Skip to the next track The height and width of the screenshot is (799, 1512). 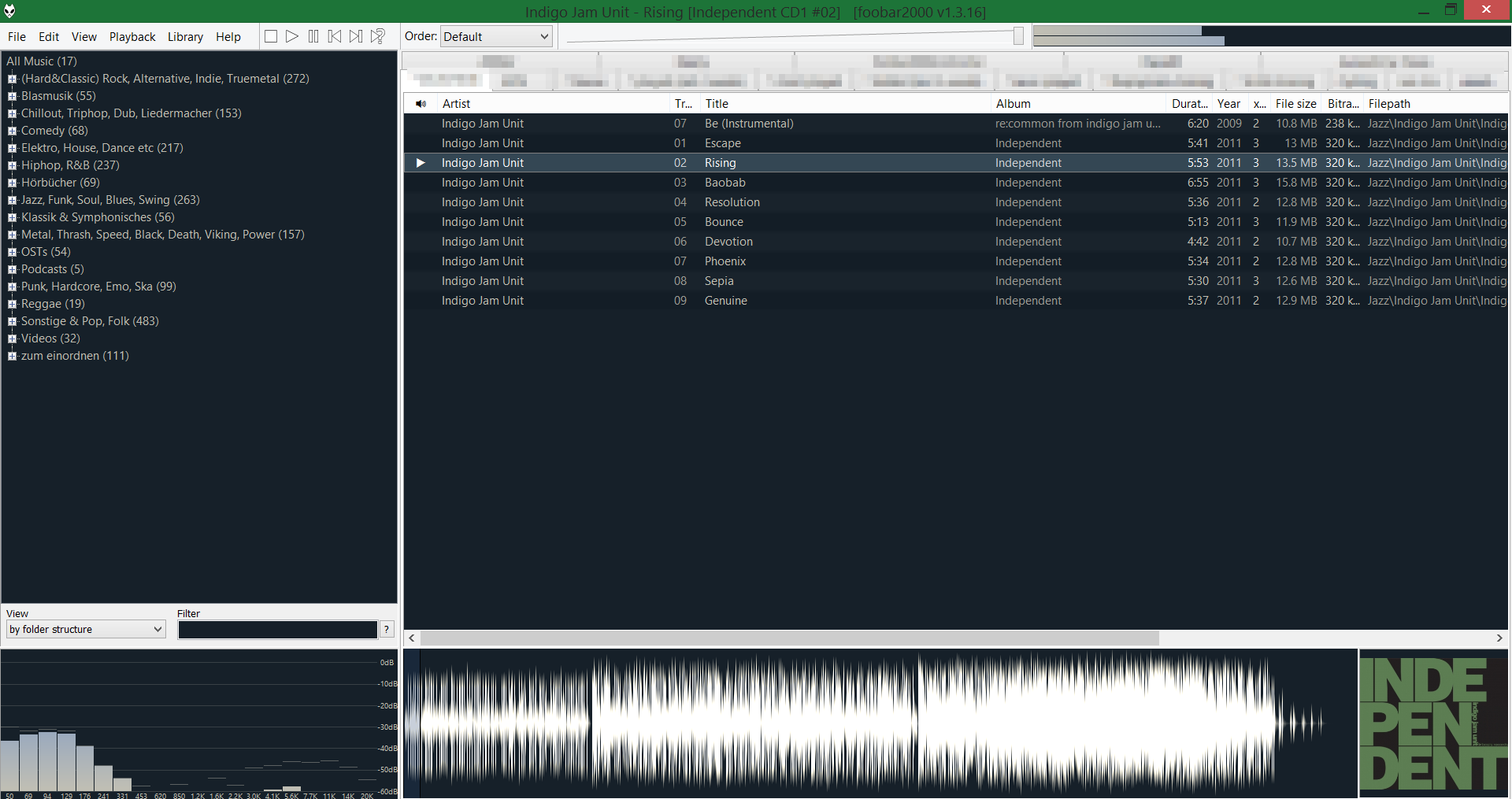click(x=356, y=36)
